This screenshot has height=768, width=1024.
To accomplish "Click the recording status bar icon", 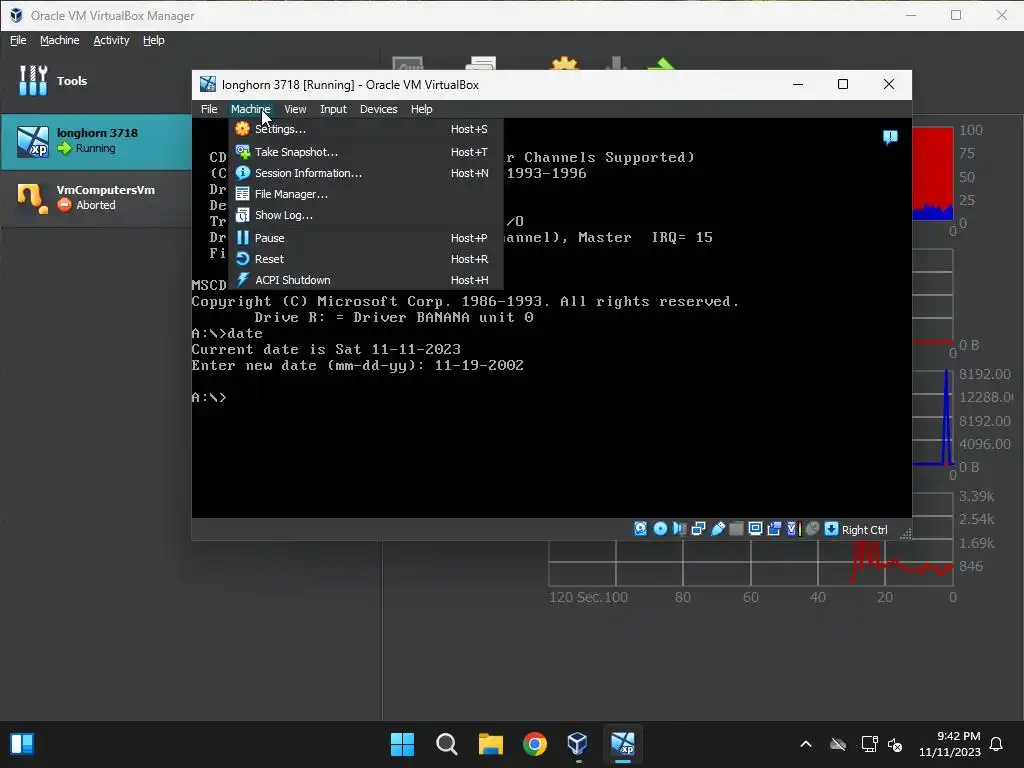I will tap(775, 529).
